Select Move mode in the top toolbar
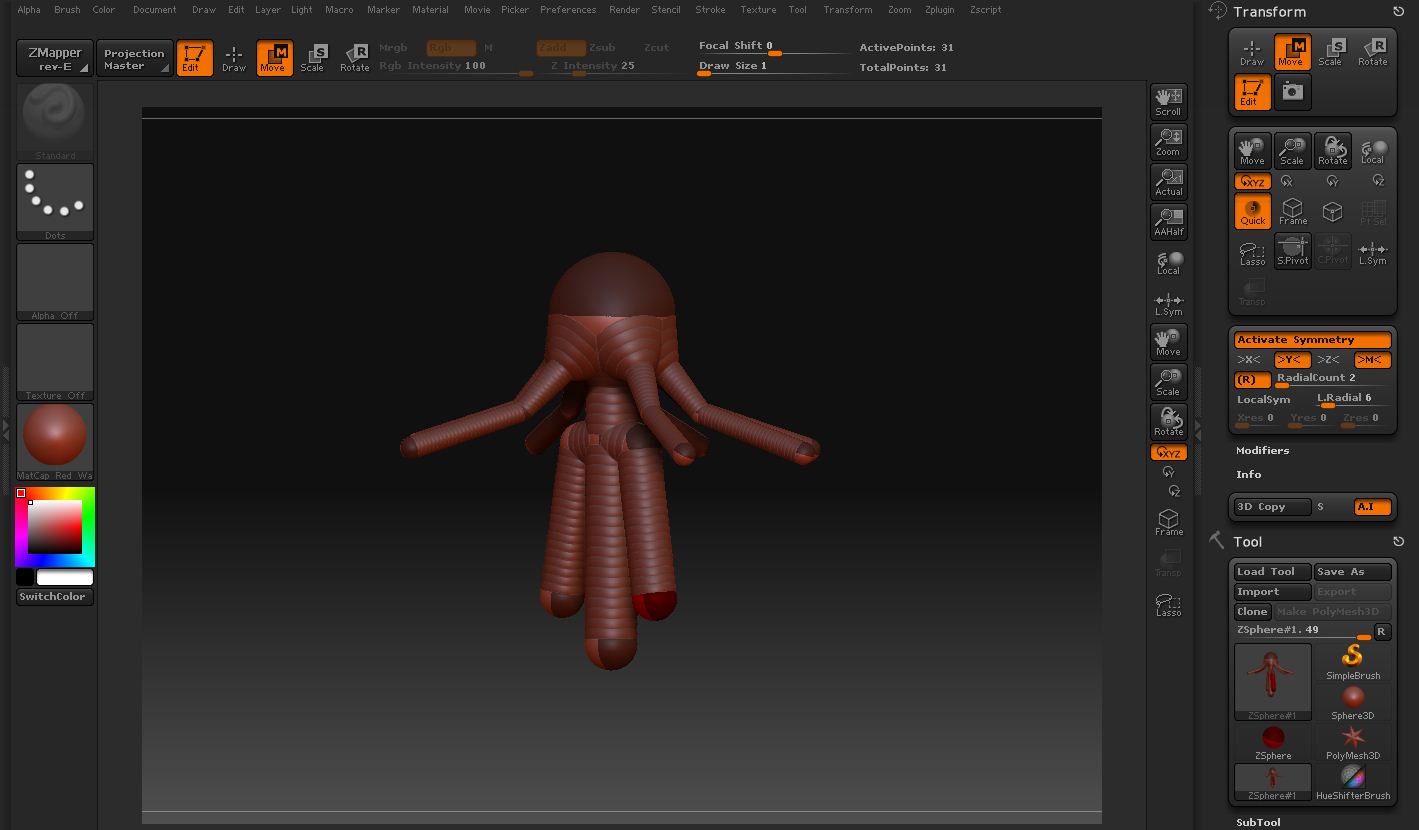 (274, 58)
